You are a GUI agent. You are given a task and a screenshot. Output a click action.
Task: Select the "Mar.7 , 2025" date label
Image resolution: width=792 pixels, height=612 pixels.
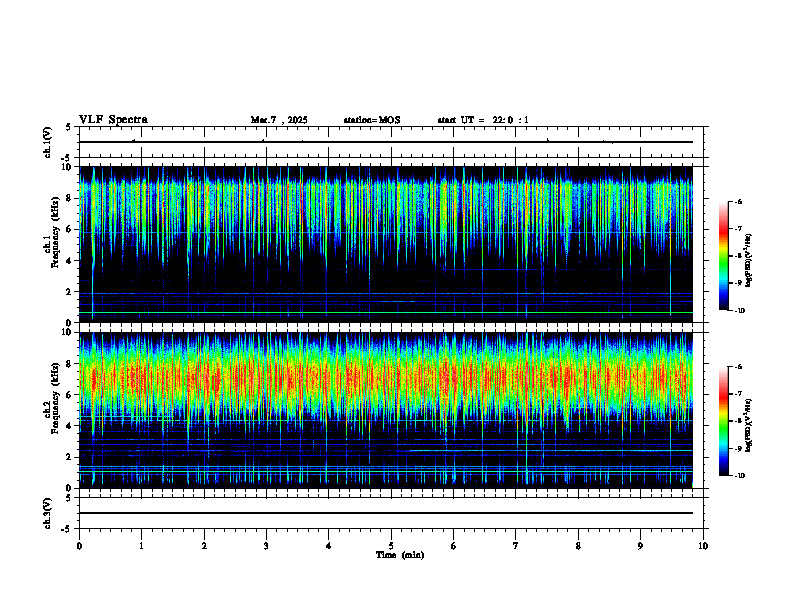279,120
